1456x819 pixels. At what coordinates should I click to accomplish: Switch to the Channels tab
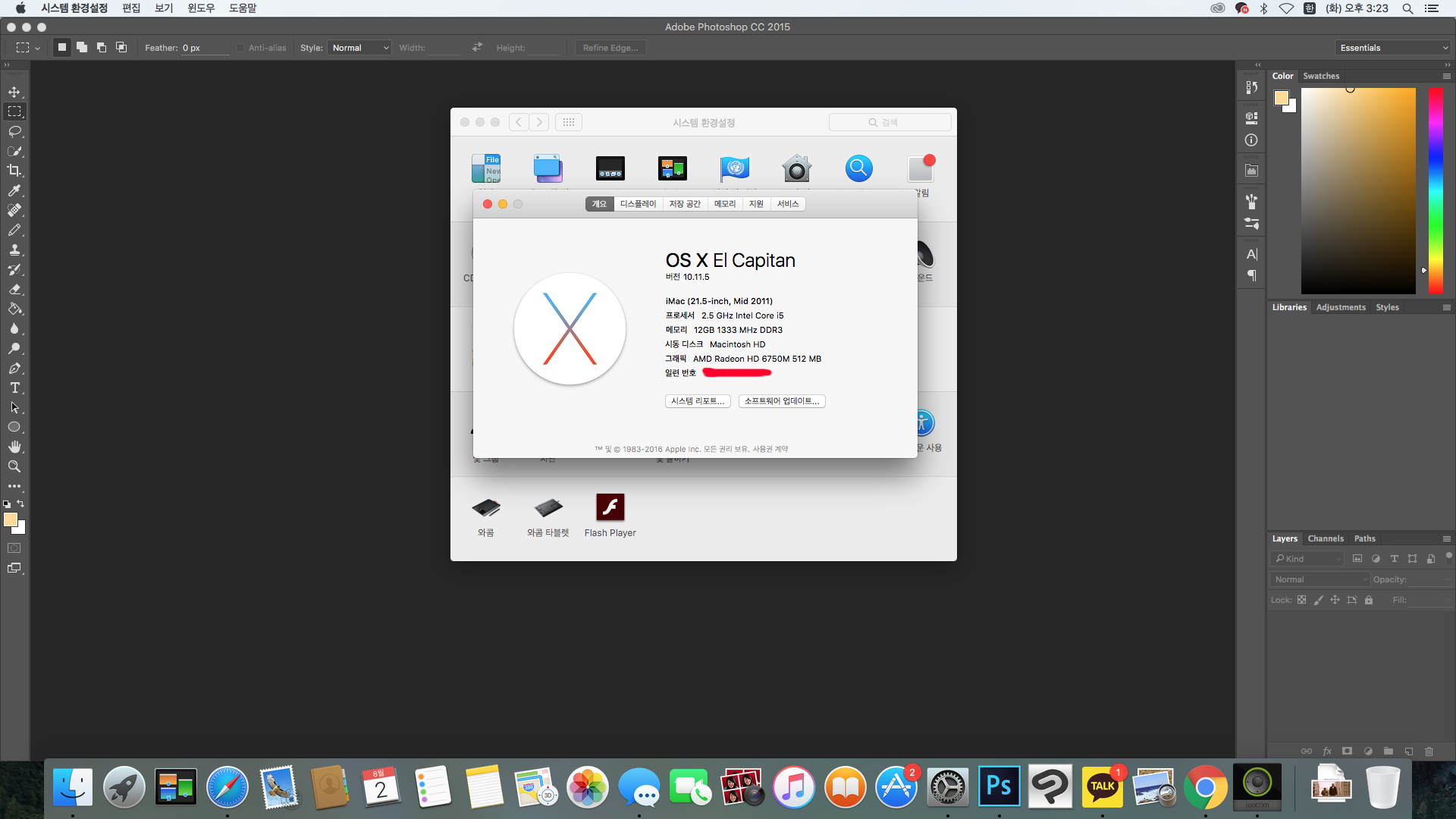(1326, 538)
